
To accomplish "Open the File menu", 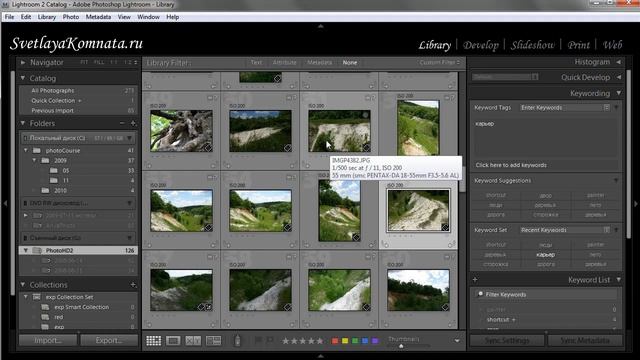I will click(x=9, y=17).
